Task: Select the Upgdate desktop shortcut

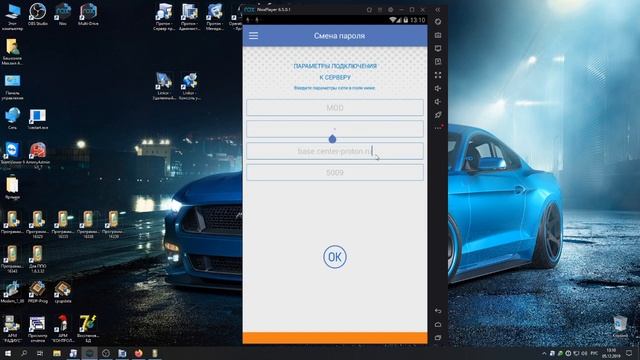Action: 63,292
